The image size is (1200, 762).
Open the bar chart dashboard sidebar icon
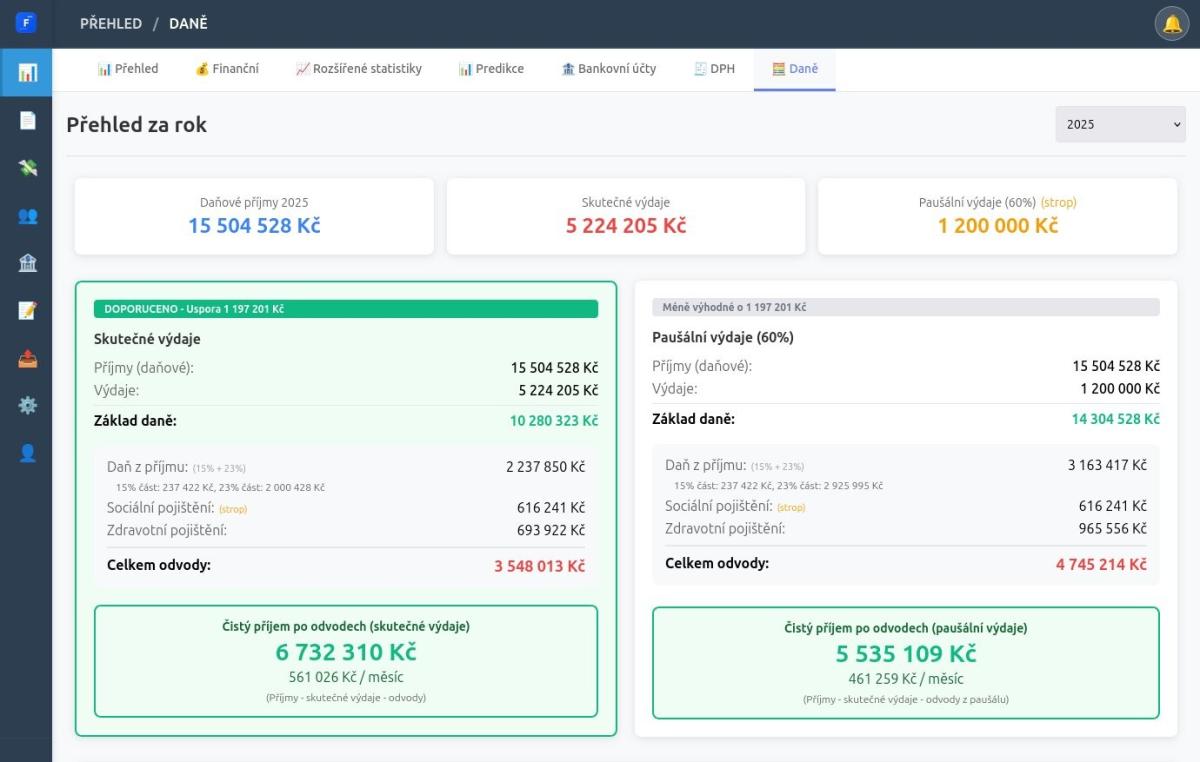point(27,73)
